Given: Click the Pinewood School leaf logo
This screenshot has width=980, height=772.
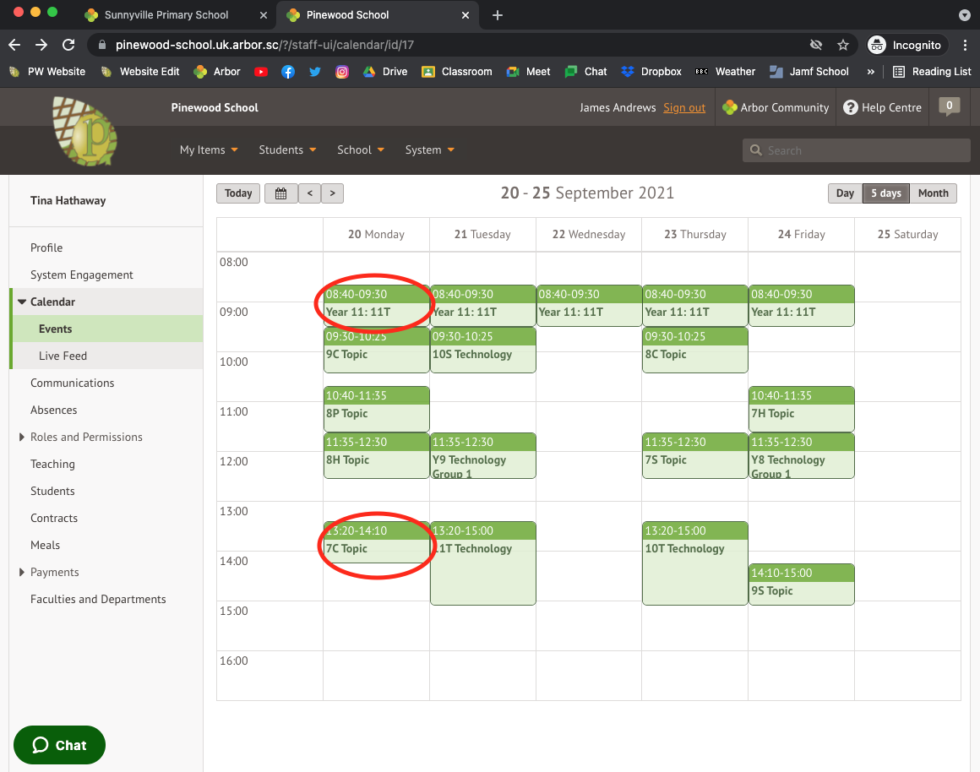Looking at the screenshot, I should (84, 131).
